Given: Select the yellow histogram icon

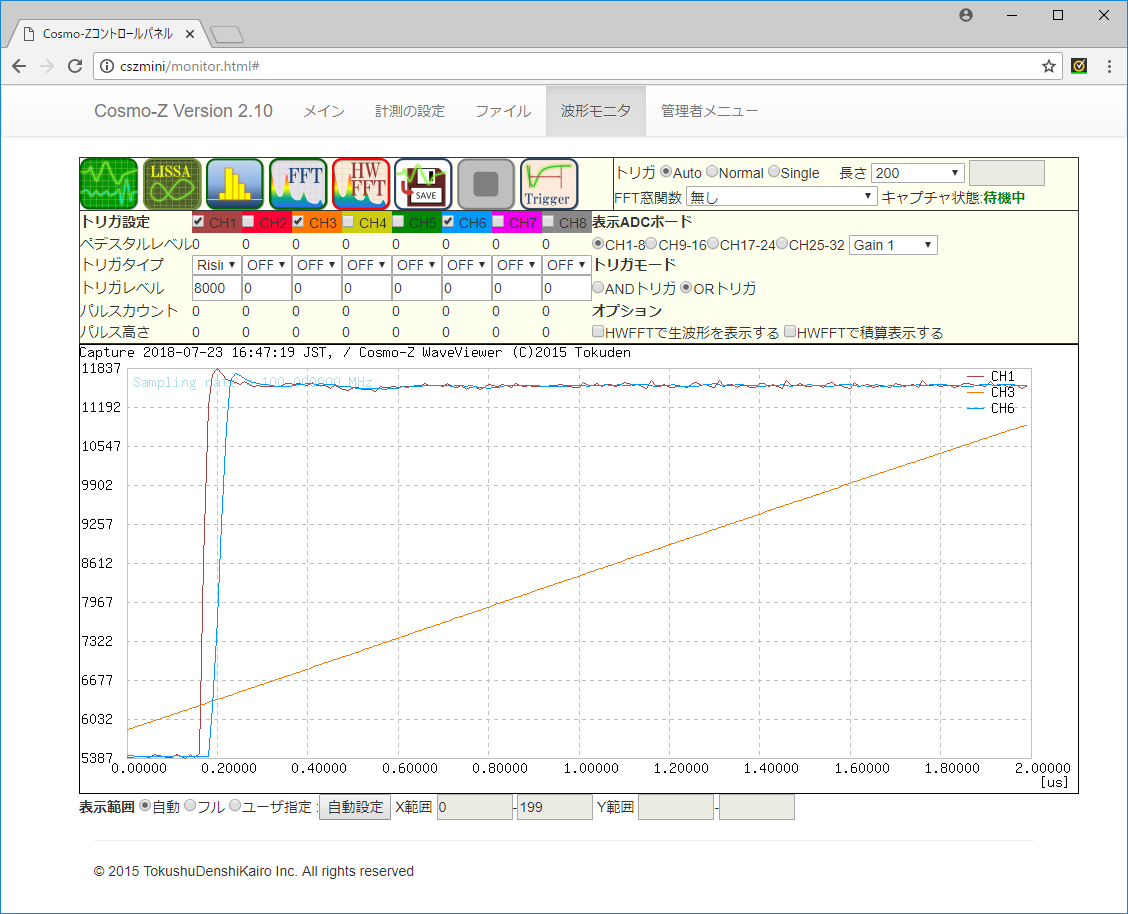Looking at the screenshot, I should [x=235, y=184].
